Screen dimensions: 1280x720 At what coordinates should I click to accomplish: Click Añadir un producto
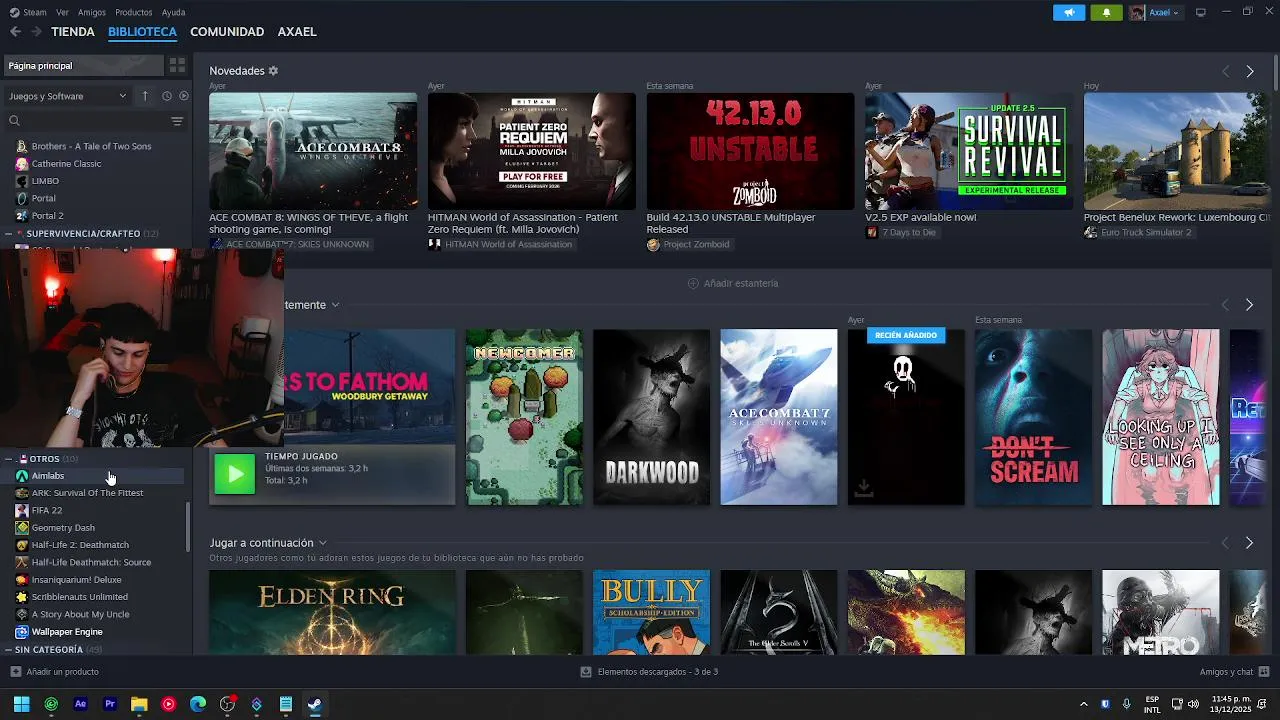(55, 672)
